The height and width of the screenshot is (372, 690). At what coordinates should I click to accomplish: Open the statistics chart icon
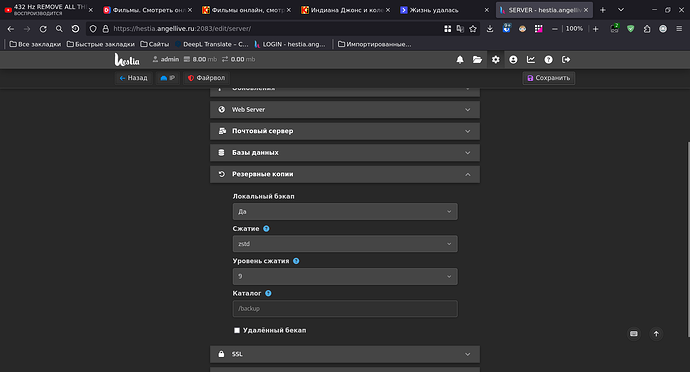(x=531, y=59)
